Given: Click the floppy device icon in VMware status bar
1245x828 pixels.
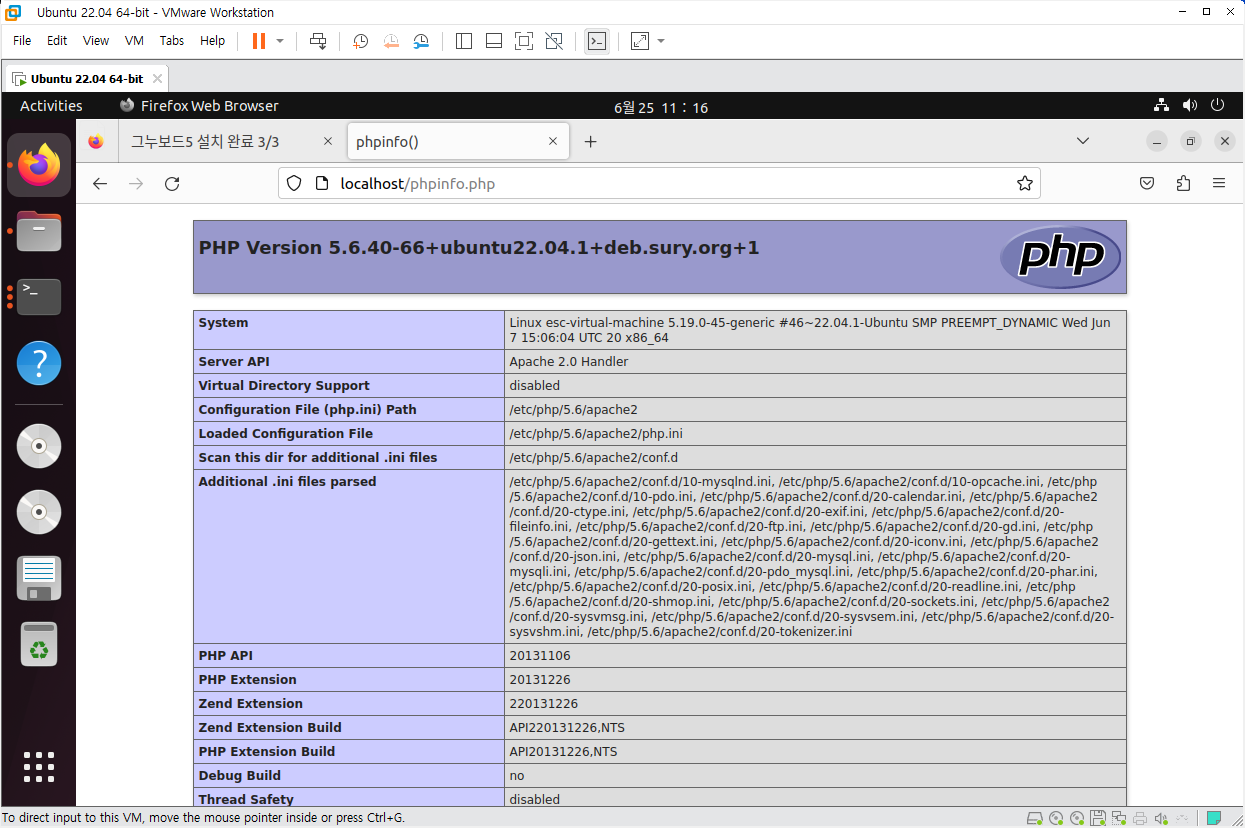Looking at the screenshot, I should click(x=1097, y=818).
